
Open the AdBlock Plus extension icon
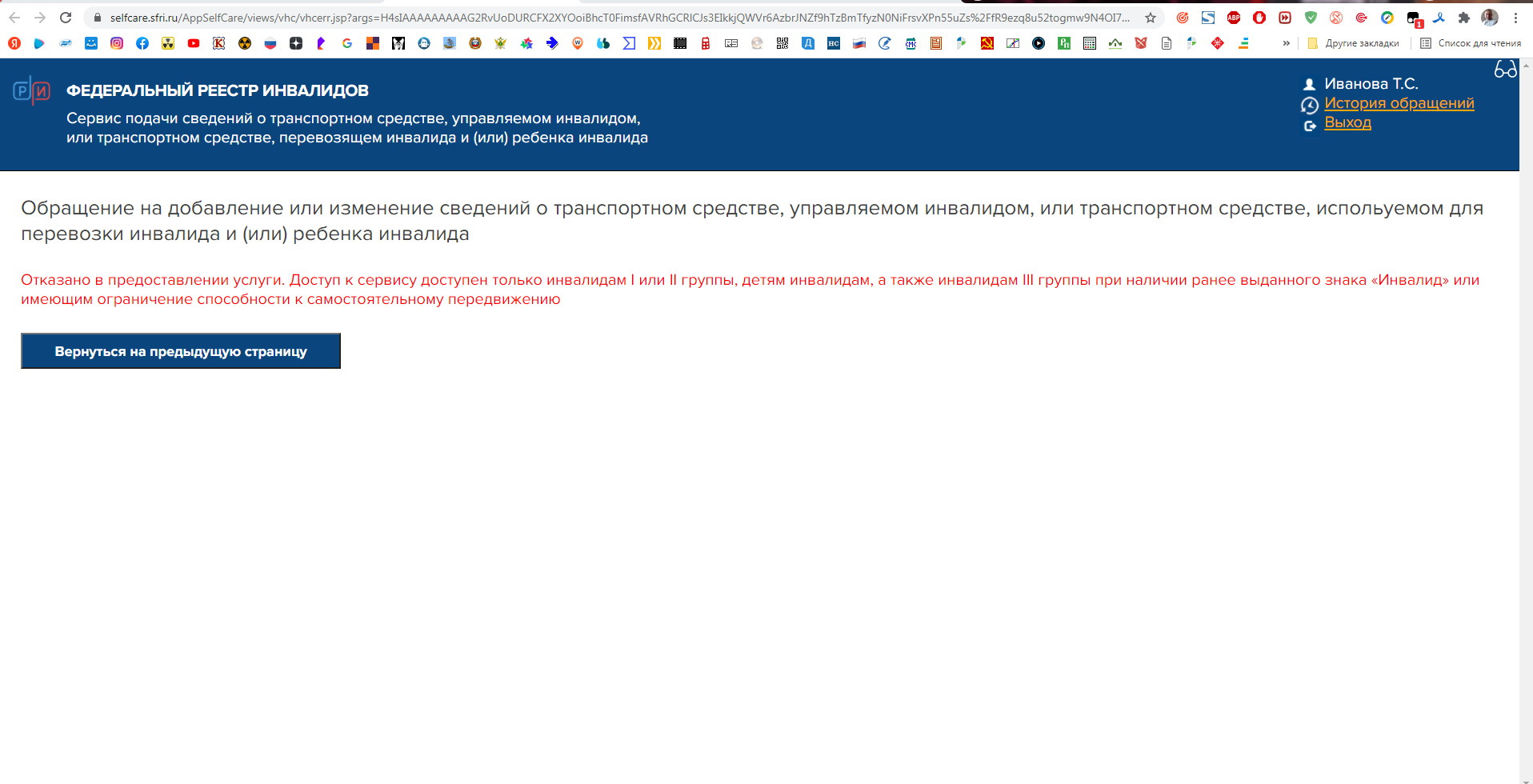[1234, 18]
